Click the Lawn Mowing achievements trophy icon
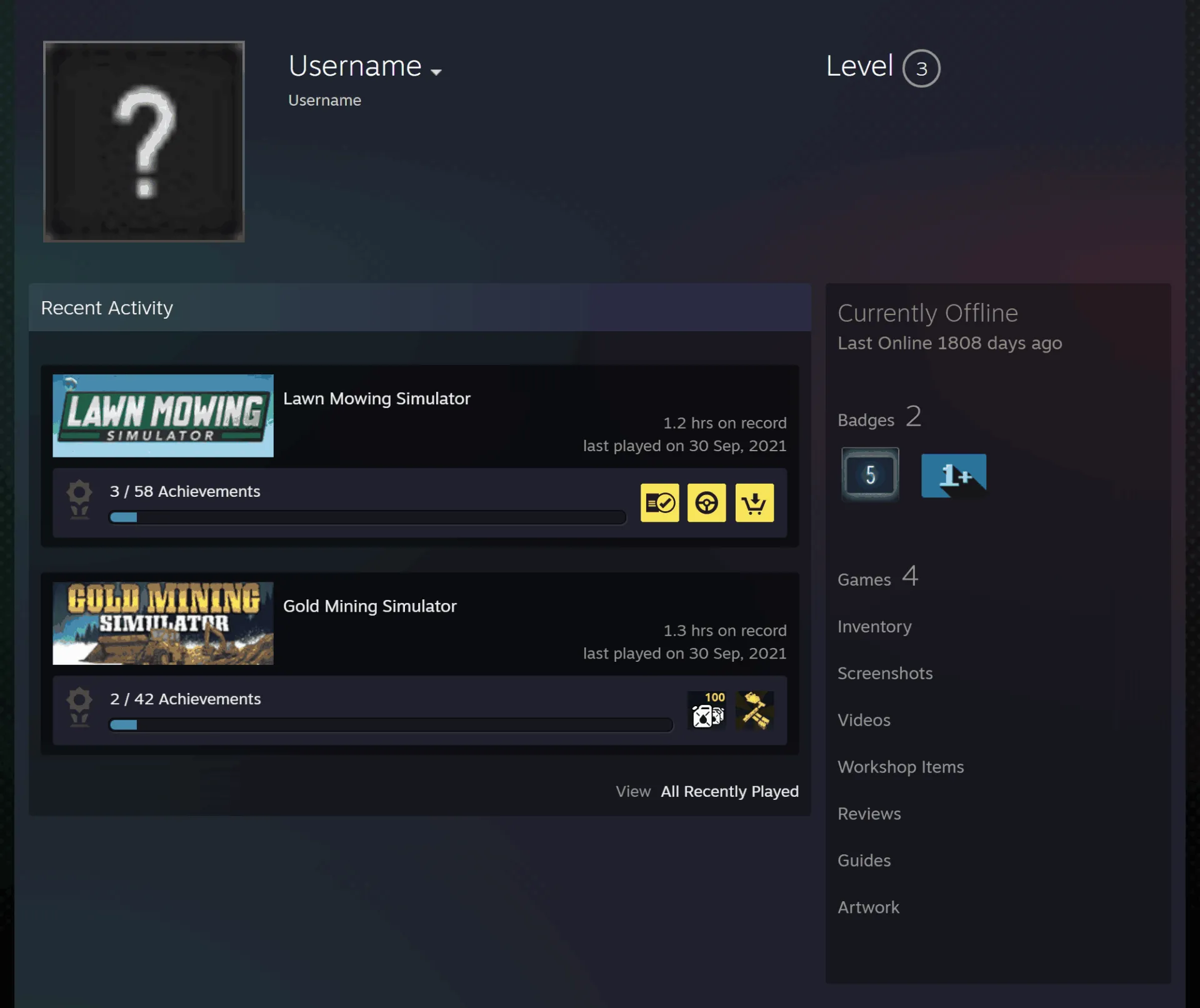The width and height of the screenshot is (1200, 1008). click(79, 499)
